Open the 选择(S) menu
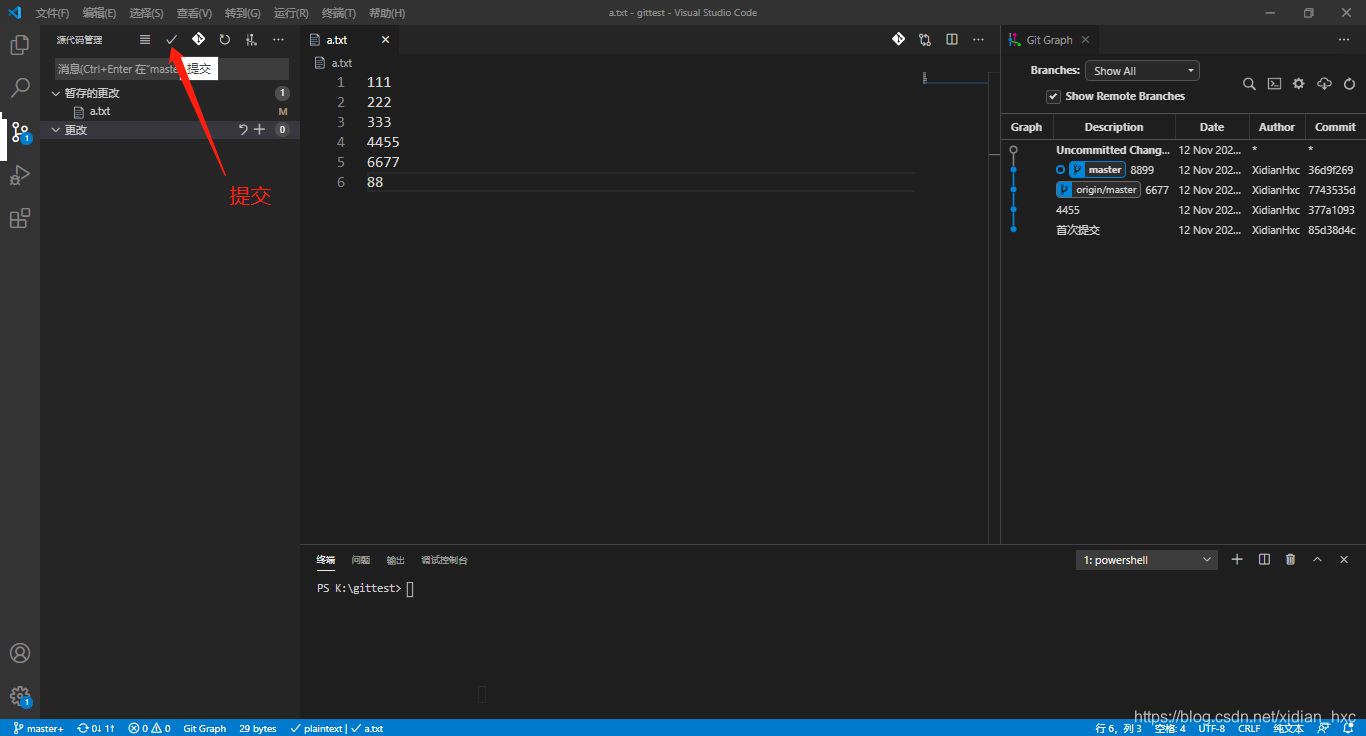Screen dimensions: 1366x736 (x=146, y=13)
